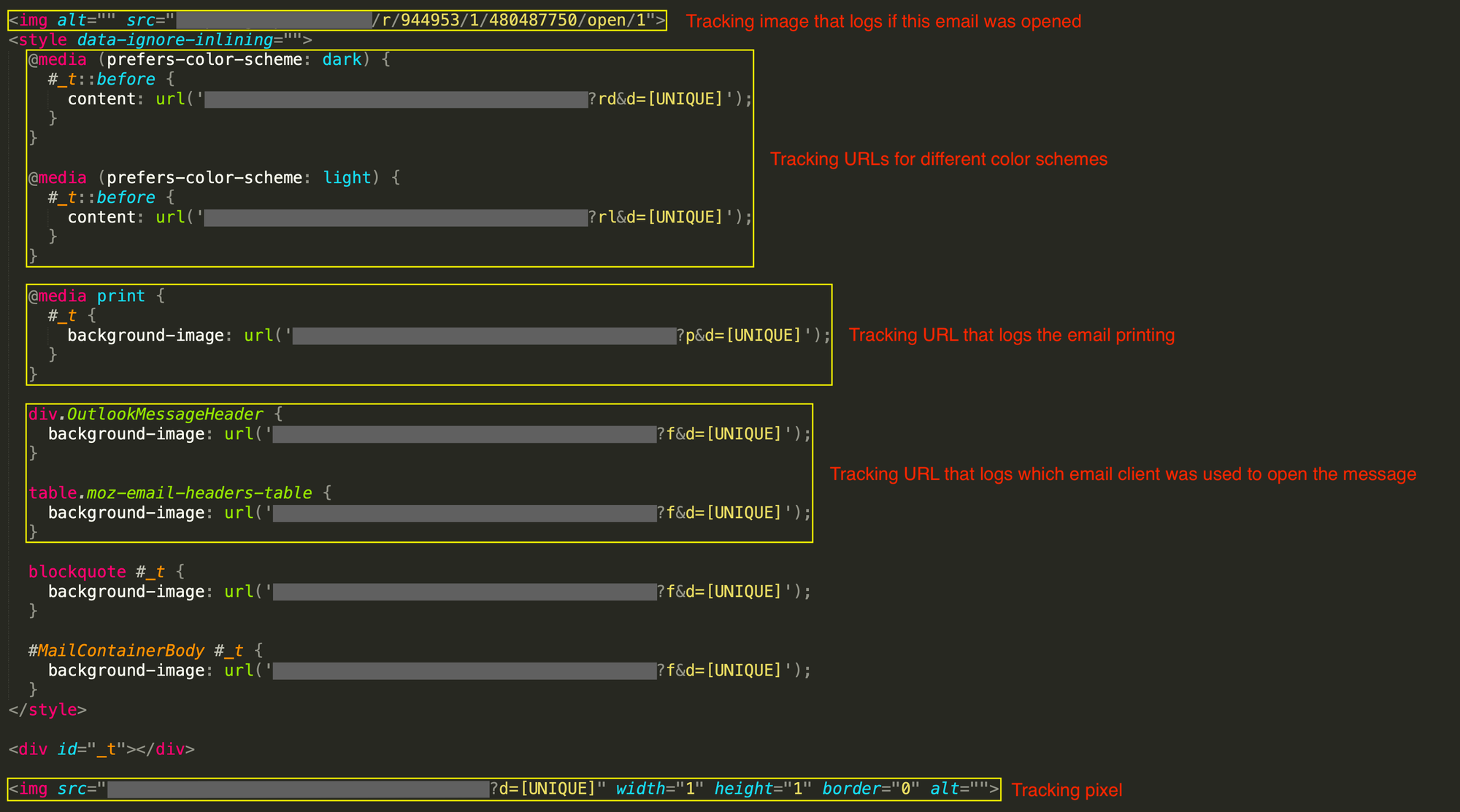Click the annotation "Tracking image that logs if this email was opened"

pyautogui.click(x=883, y=21)
